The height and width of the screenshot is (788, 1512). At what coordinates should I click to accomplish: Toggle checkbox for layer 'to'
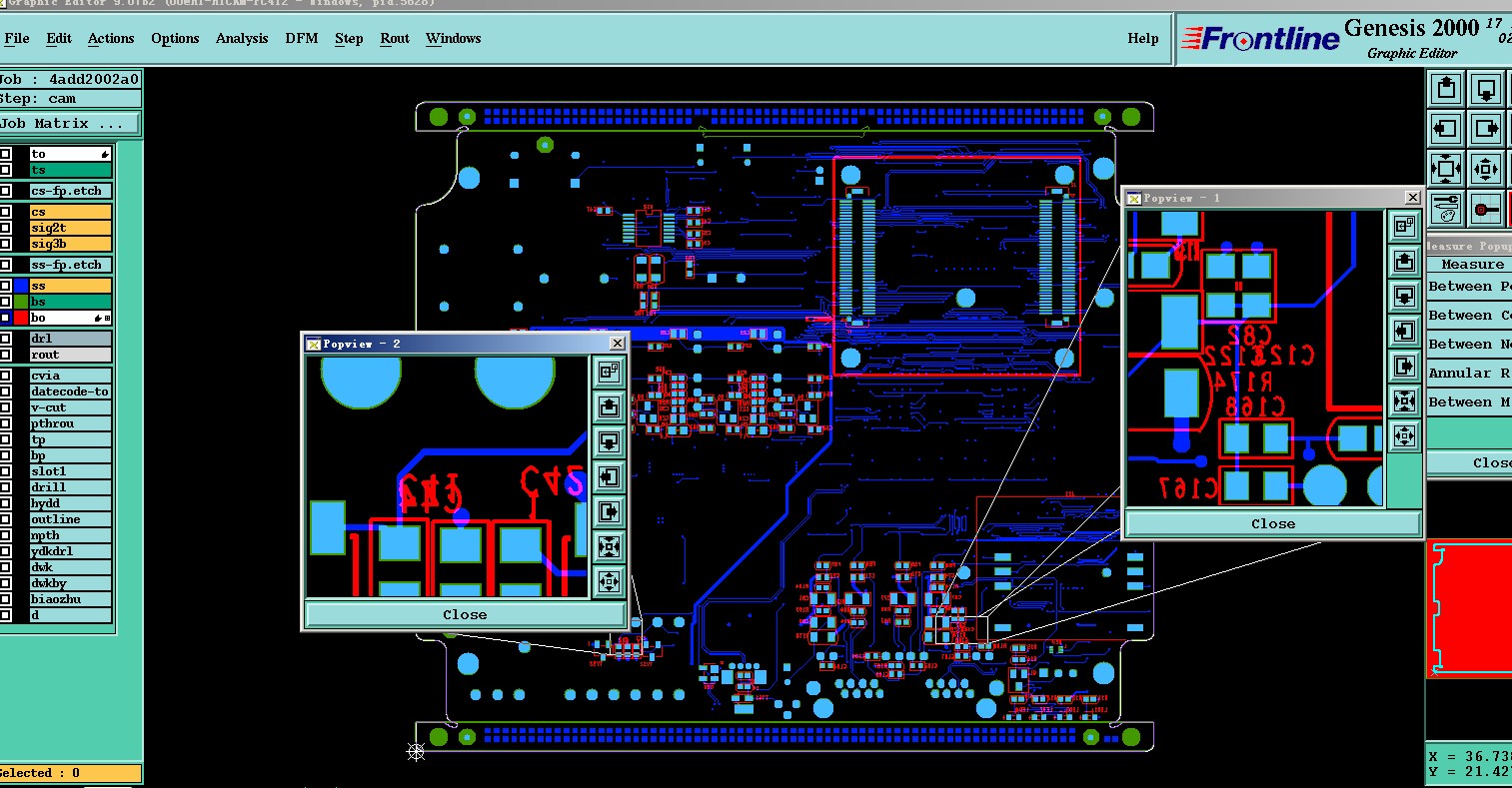tap(6, 154)
